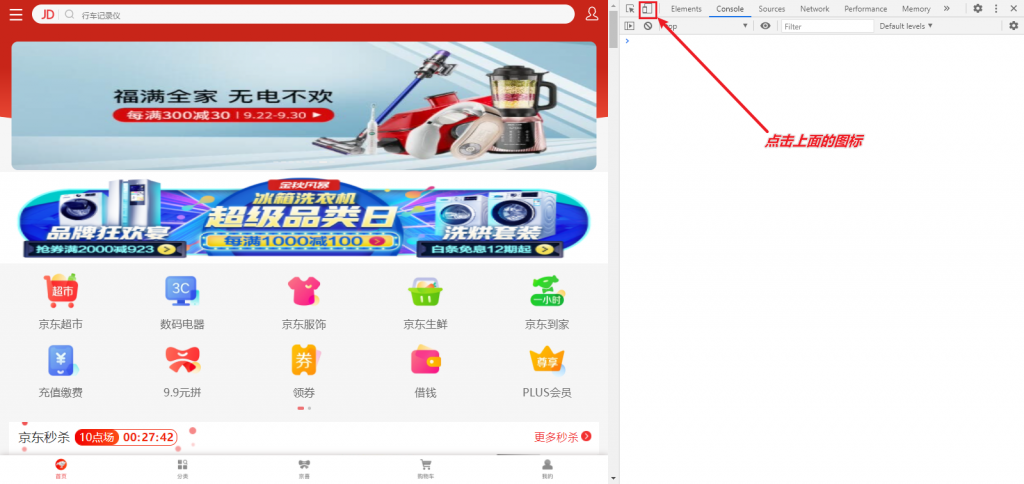The image size is (1024, 484).
Task: Go to 我的 bottom nav
Action: coord(547,469)
